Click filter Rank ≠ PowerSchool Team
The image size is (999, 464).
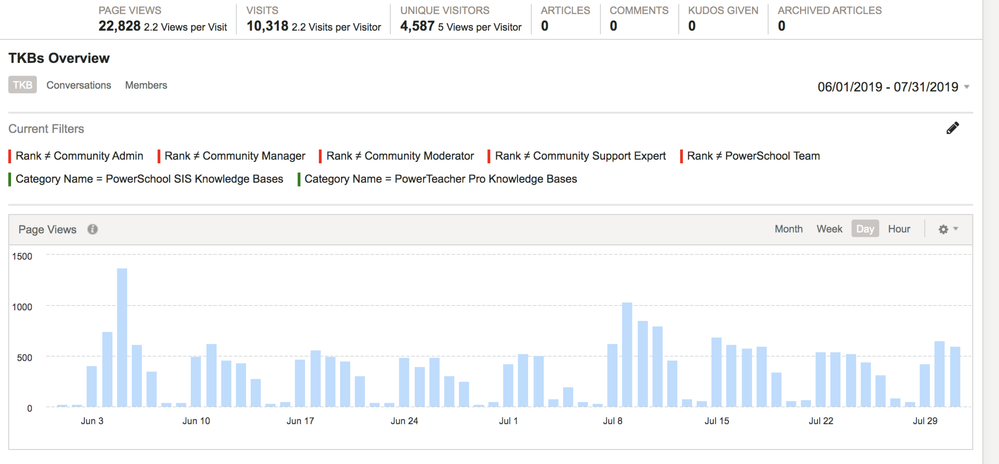coord(750,156)
